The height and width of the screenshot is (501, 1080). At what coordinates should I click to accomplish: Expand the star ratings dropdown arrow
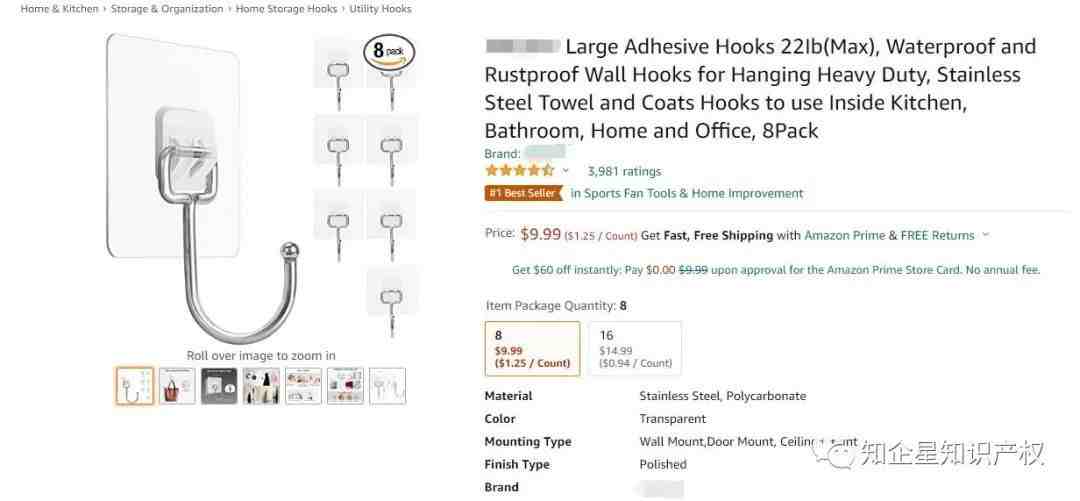(566, 171)
